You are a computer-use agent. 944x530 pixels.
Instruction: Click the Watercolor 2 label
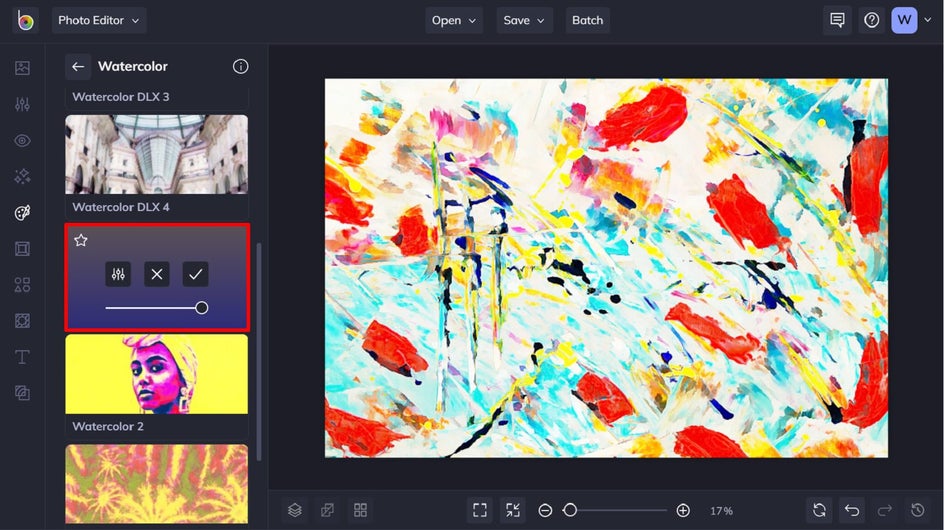(x=108, y=426)
